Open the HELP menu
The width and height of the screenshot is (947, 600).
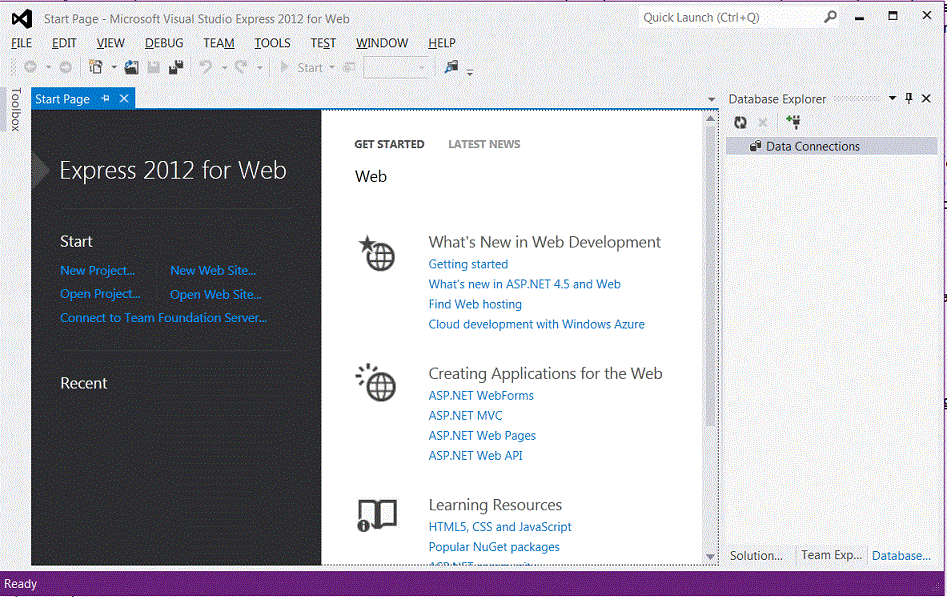point(442,43)
